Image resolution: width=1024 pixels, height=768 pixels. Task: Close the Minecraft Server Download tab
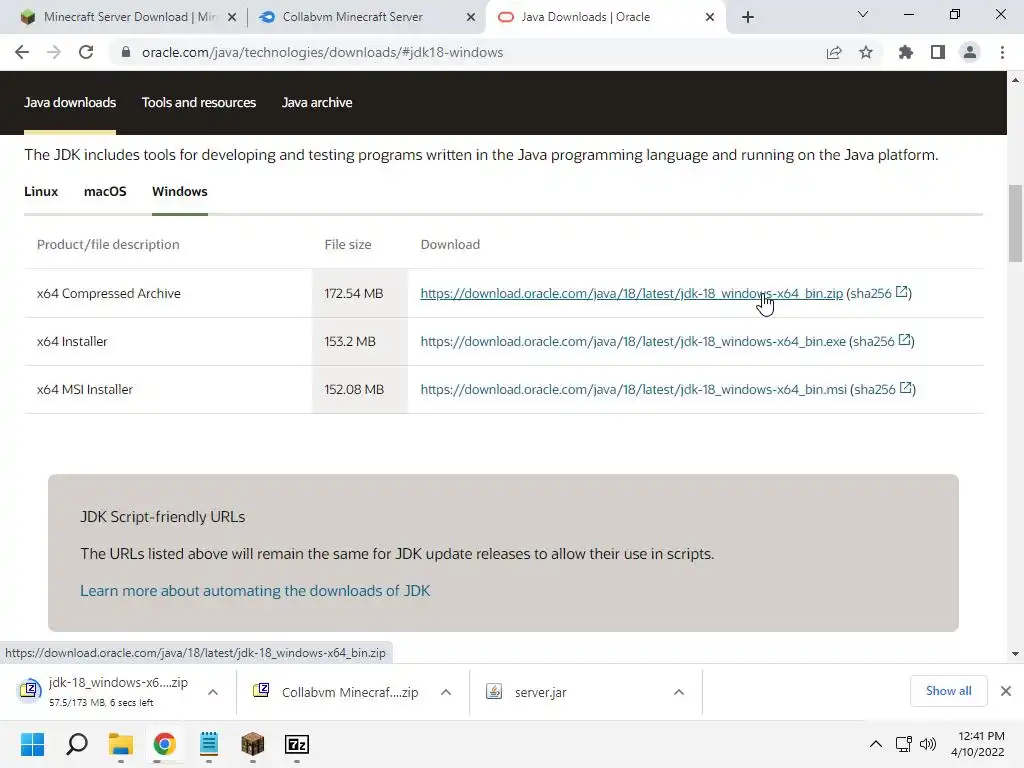point(232,17)
